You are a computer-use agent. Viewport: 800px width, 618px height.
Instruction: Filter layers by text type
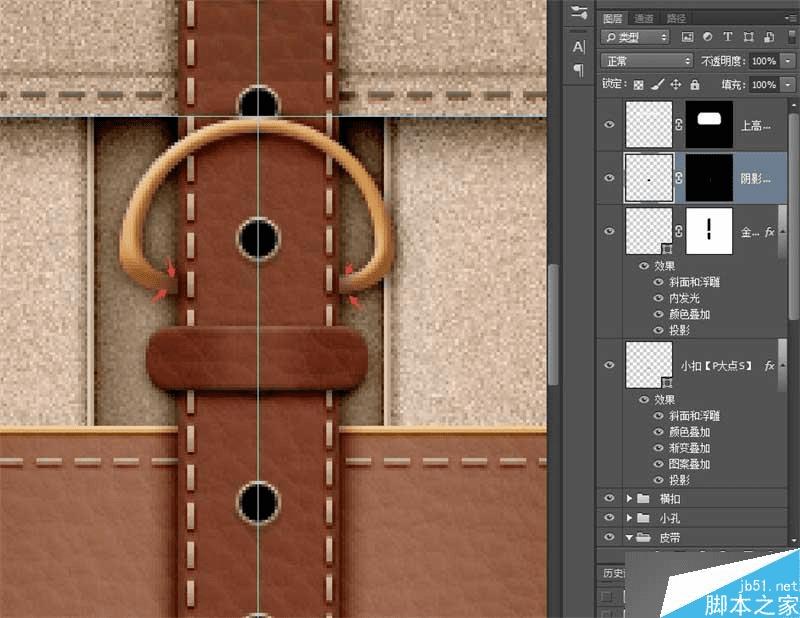point(727,37)
